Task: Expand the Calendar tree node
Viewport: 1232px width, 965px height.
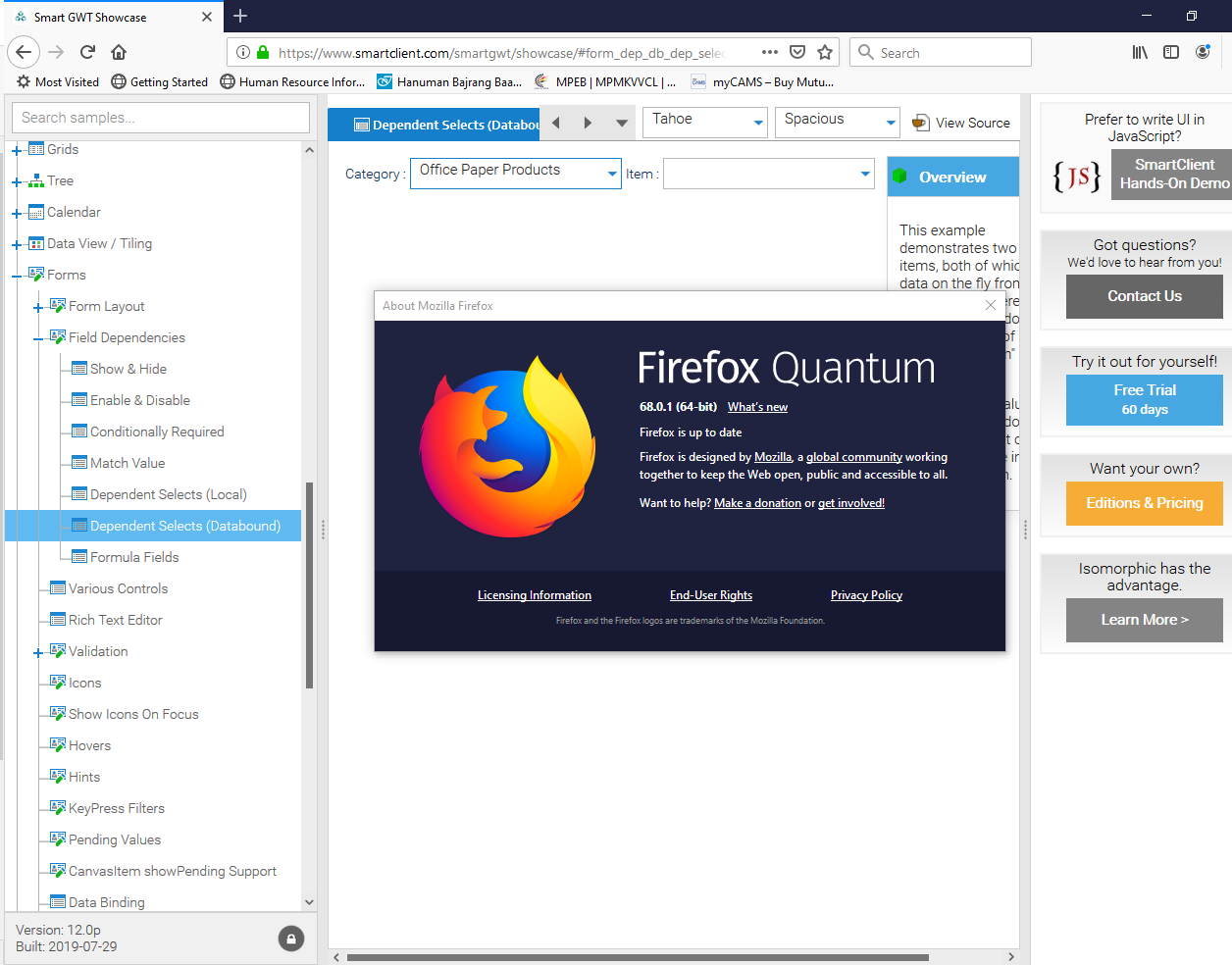Action: click(x=16, y=213)
